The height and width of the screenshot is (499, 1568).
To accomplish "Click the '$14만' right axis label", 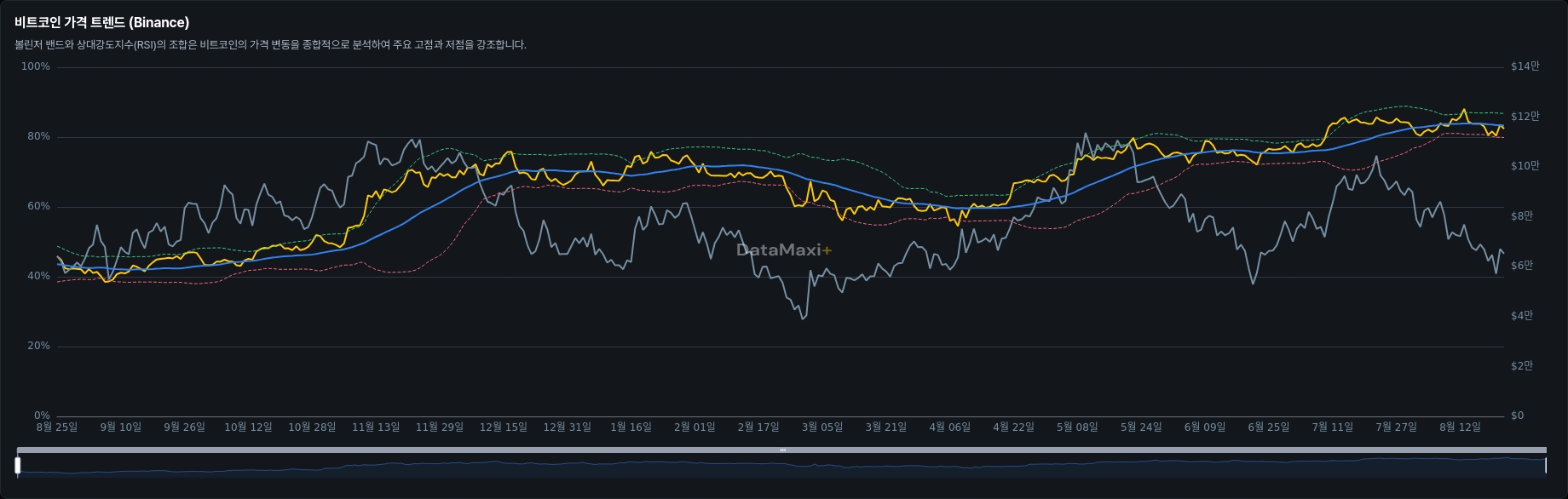I will click(x=1525, y=66).
